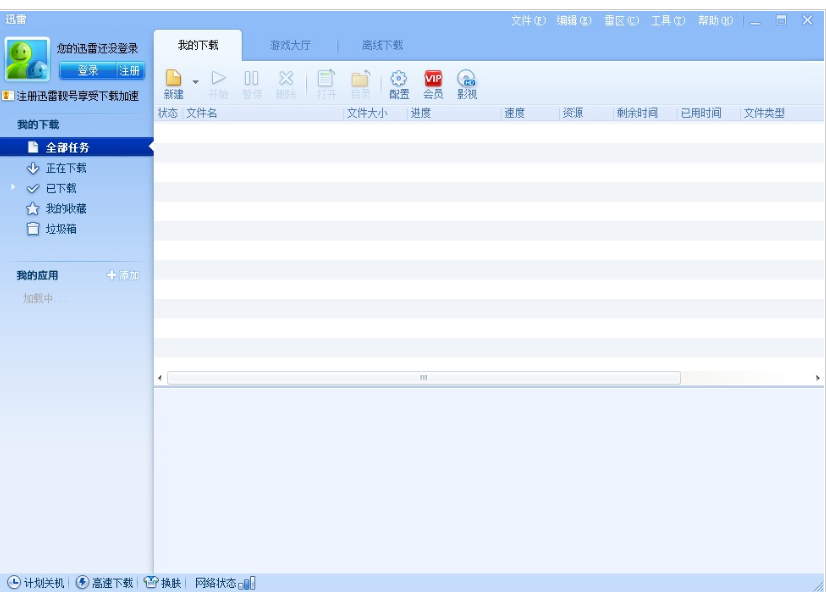
Task: Sort by the 速度 column header
Action: pyautogui.click(x=530, y=113)
